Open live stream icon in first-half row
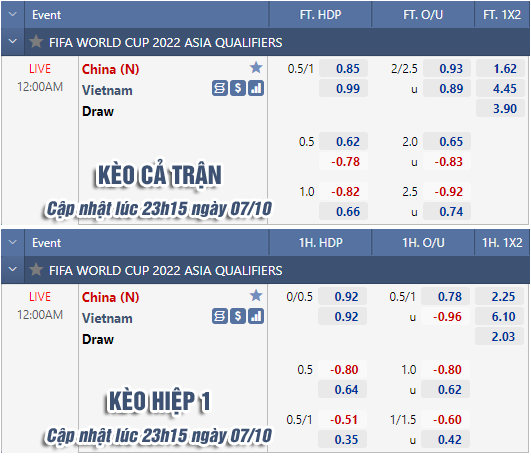 [220, 316]
